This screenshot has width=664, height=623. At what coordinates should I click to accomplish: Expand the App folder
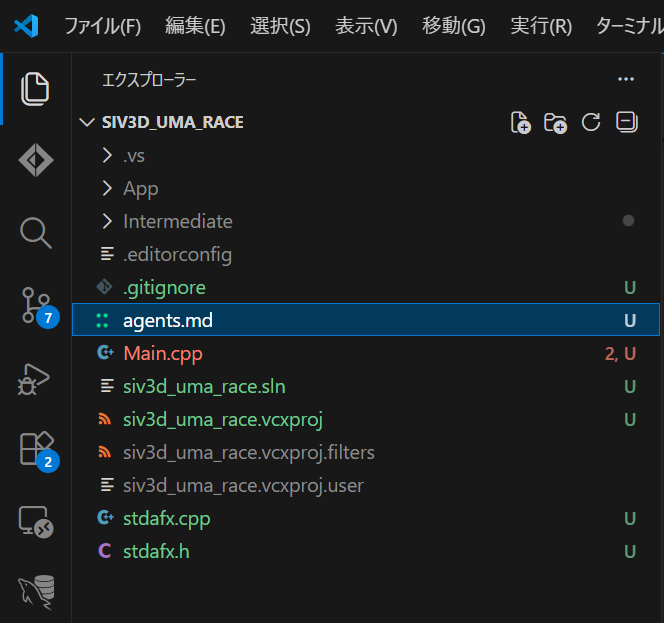[x=140, y=188]
